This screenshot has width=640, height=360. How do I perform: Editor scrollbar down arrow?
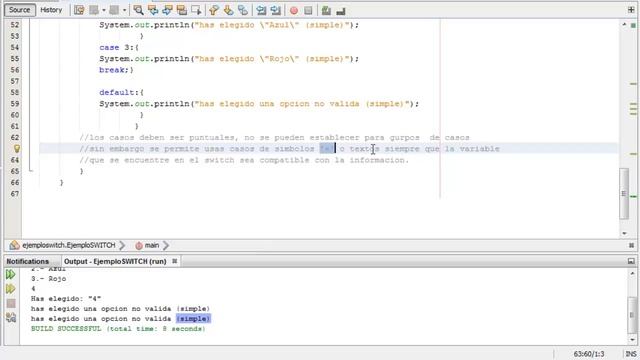point(624,233)
